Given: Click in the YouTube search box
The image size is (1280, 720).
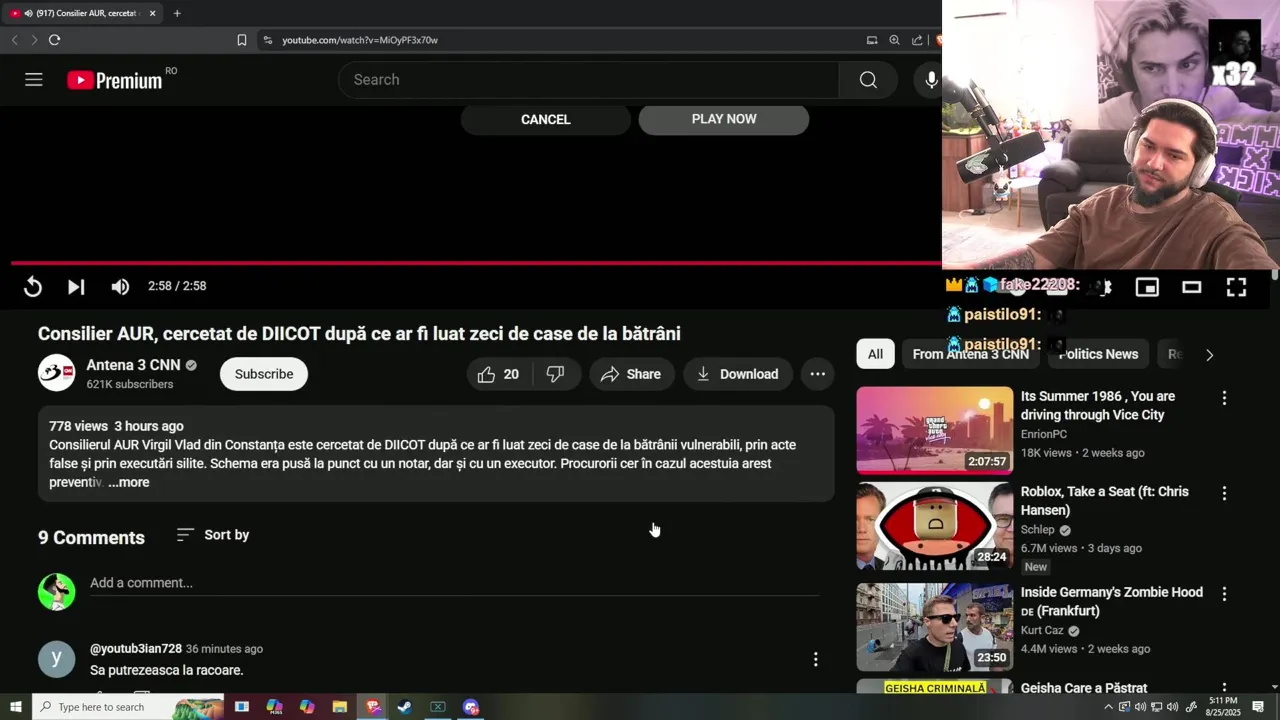Looking at the screenshot, I should click(590, 80).
